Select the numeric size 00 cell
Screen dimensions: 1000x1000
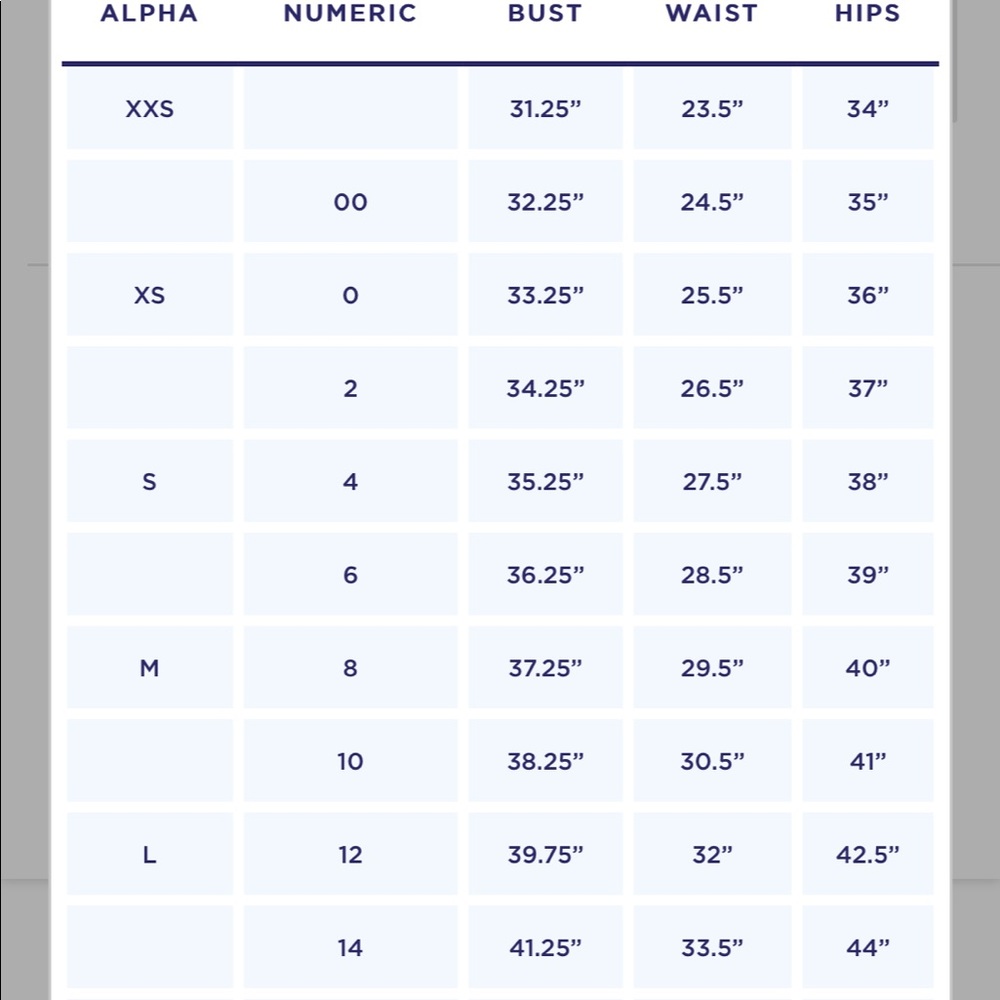point(350,202)
